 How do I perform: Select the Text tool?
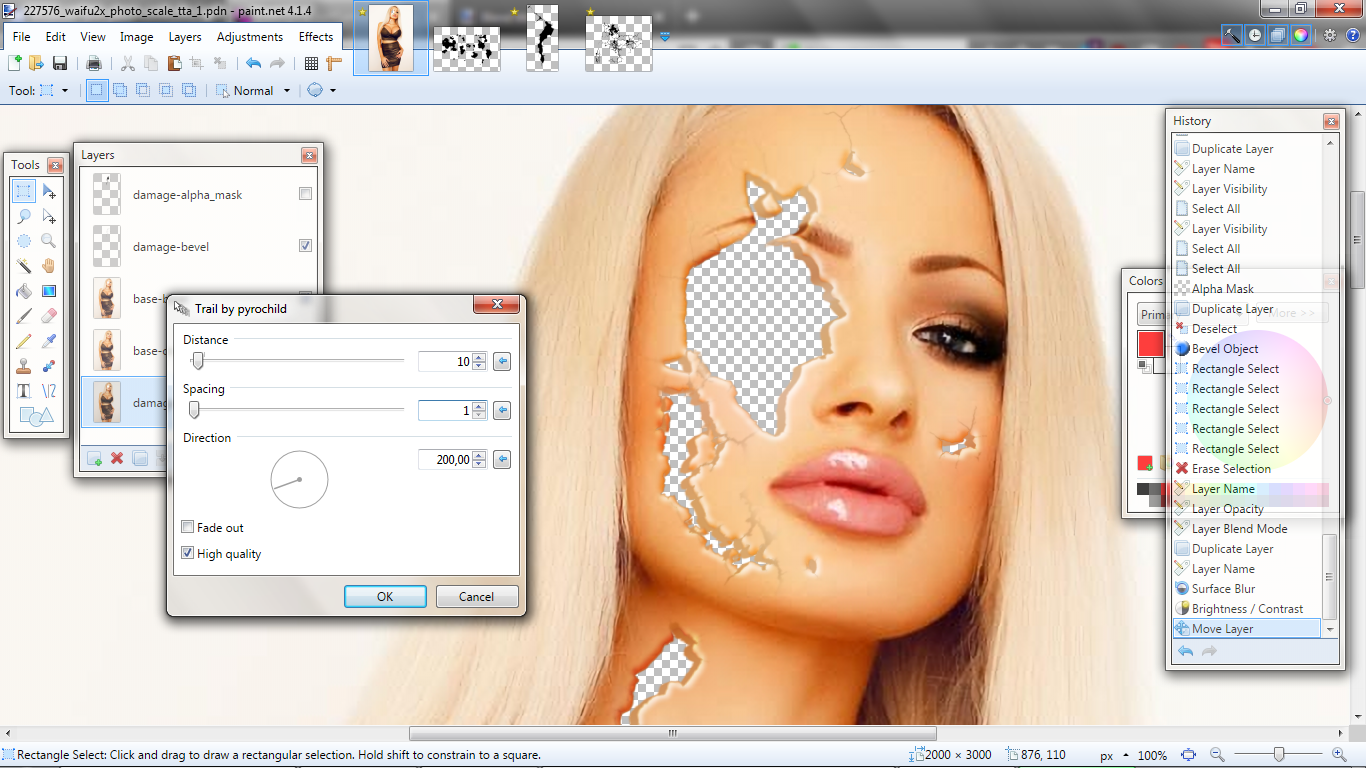point(24,391)
